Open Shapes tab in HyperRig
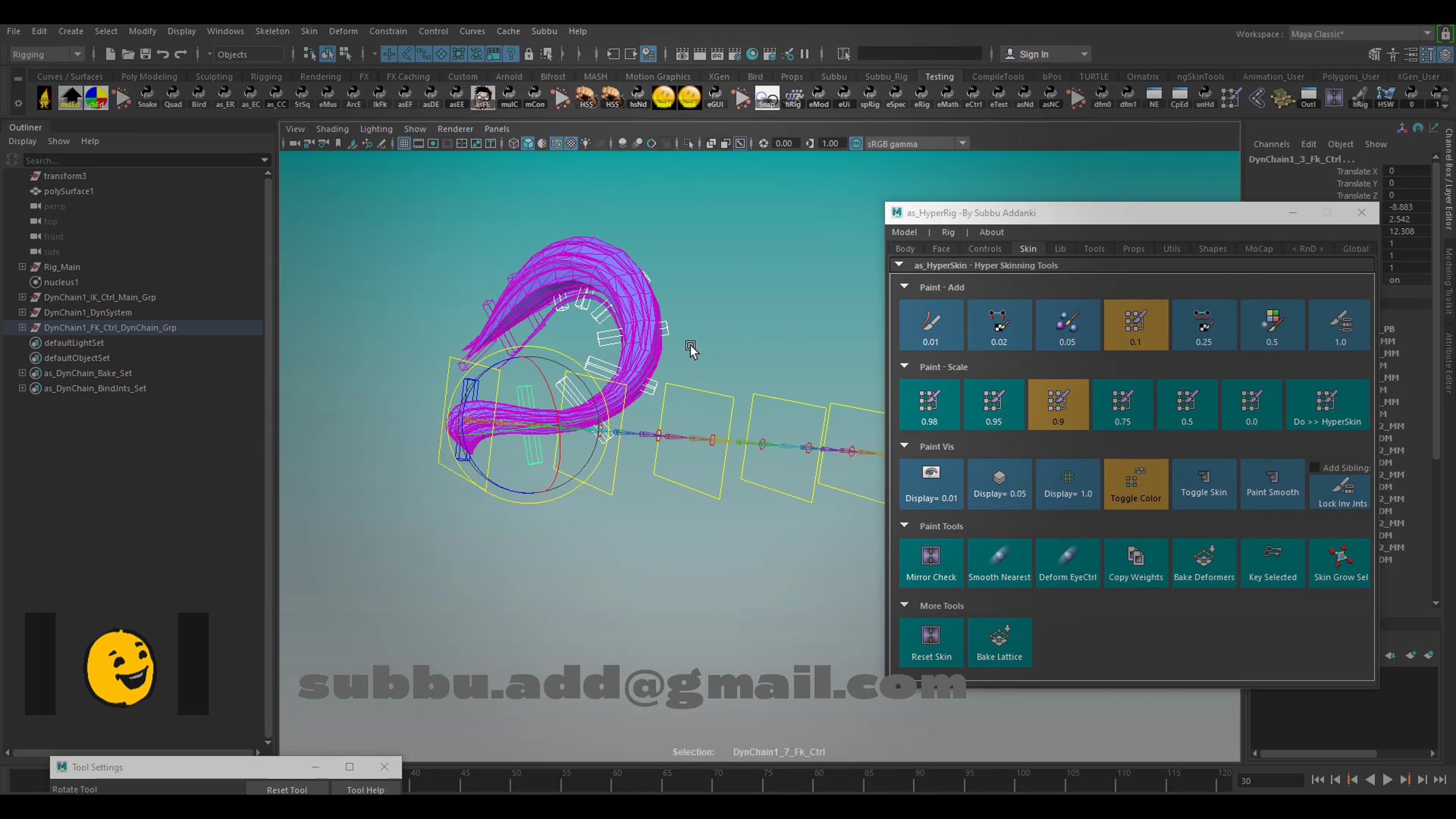Image resolution: width=1456 pixels, height=819 pixels. coord(1212,249)
